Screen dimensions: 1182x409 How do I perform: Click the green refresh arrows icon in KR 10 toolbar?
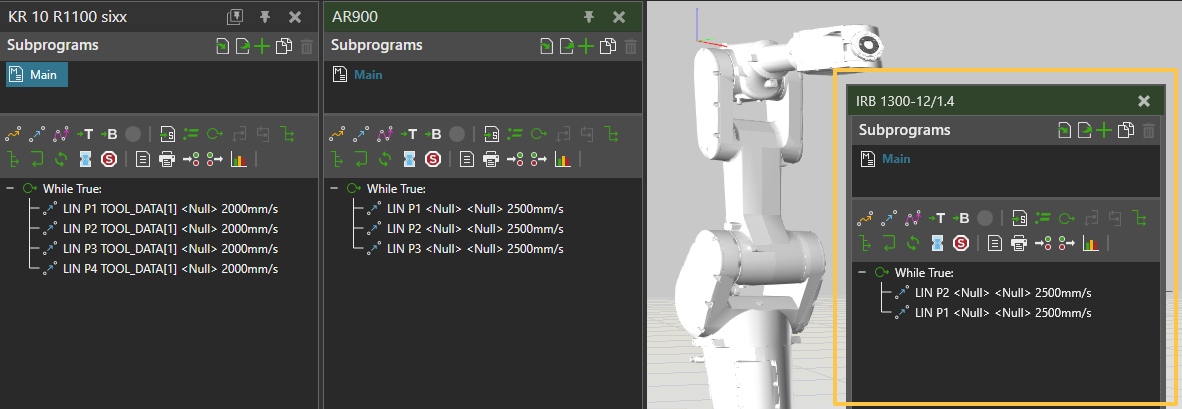pos(62,159)
